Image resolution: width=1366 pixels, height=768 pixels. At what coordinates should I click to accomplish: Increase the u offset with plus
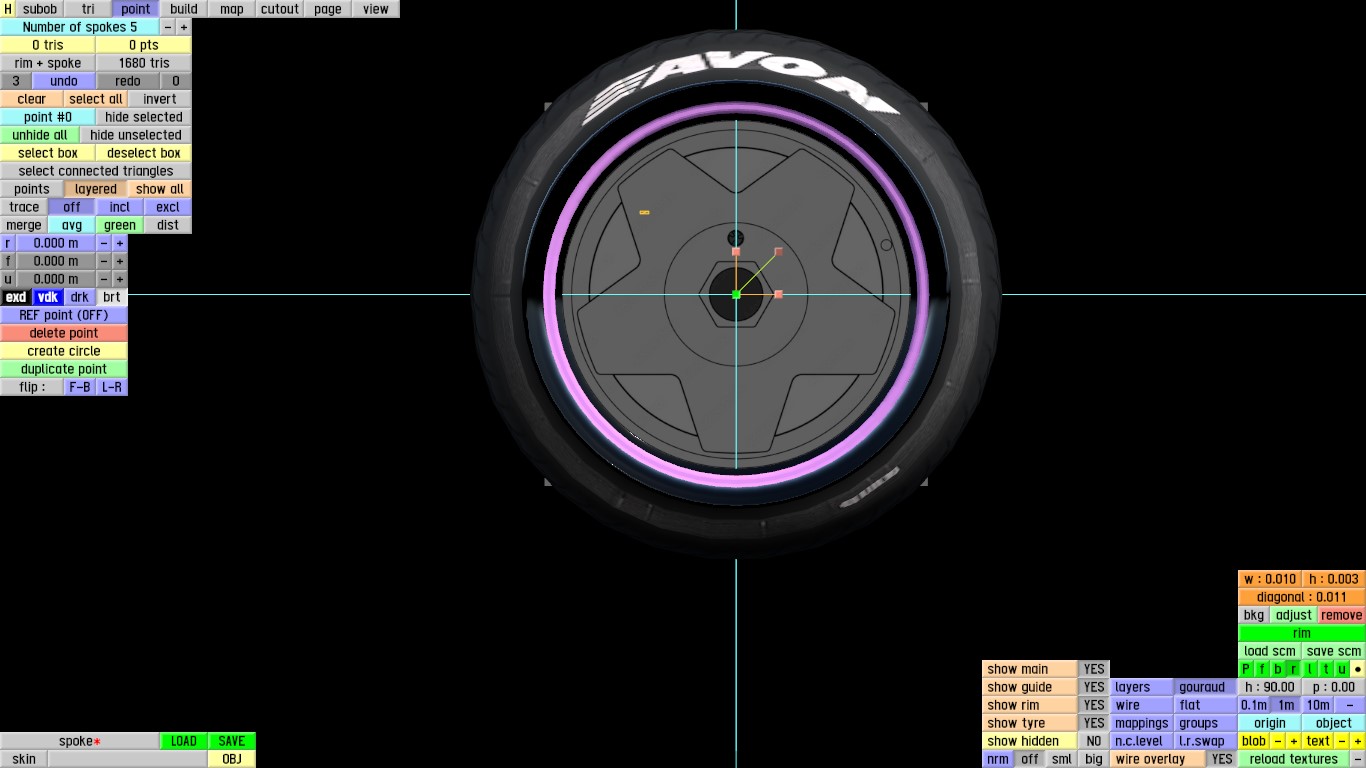120,279
